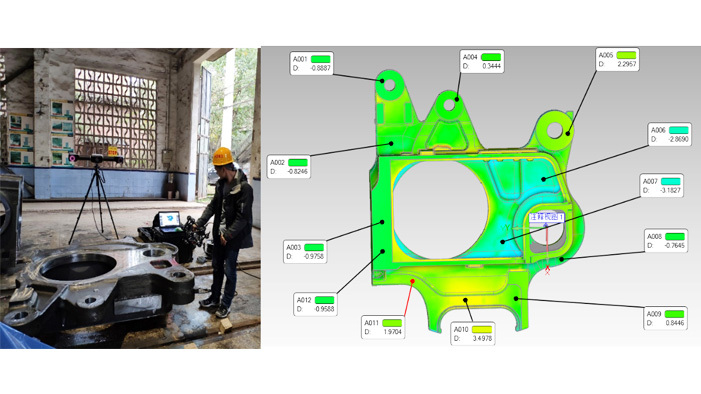This screenshot has height=394, width=701.
Task: Click the red A011 measurement point
Action: point(413,281)
